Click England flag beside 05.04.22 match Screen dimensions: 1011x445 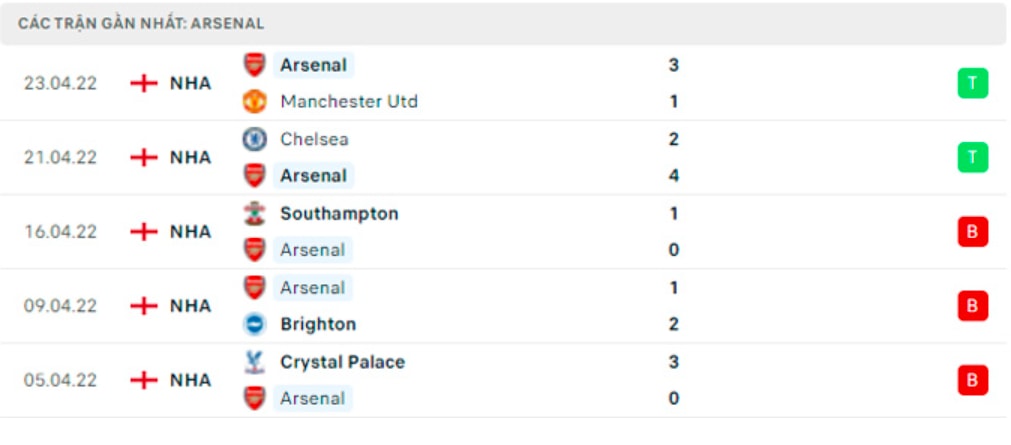144,380
